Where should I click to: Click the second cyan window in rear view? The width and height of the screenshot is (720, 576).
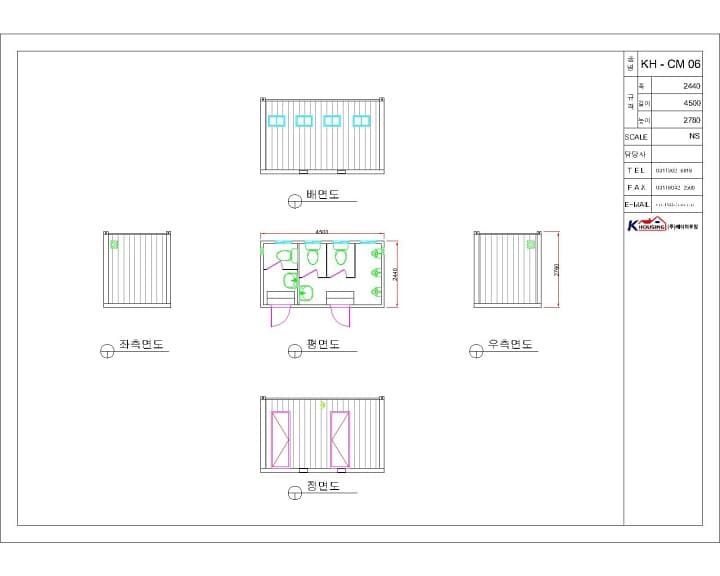click(304, 121)
